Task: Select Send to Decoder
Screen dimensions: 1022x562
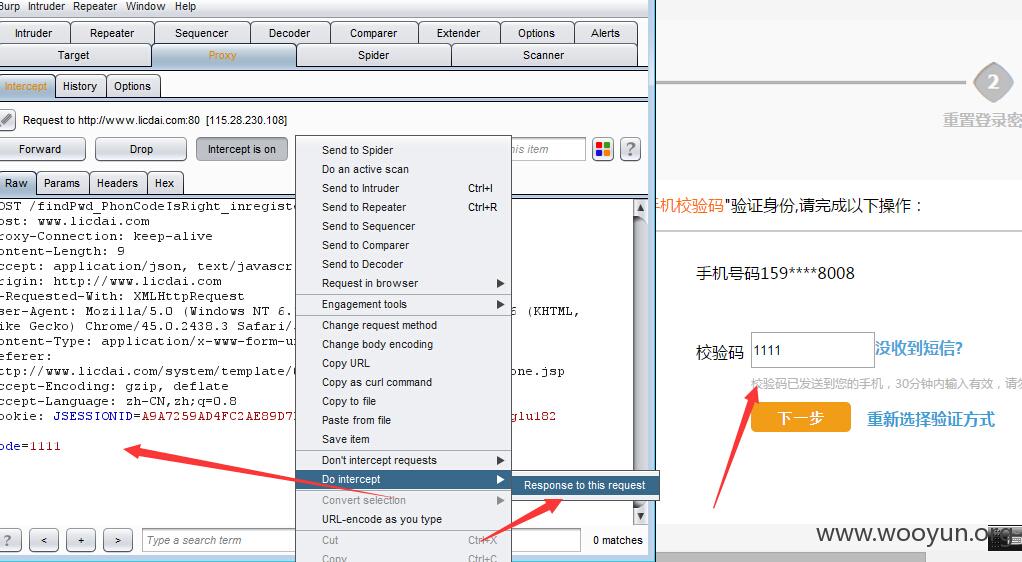Action: (403, 264)
